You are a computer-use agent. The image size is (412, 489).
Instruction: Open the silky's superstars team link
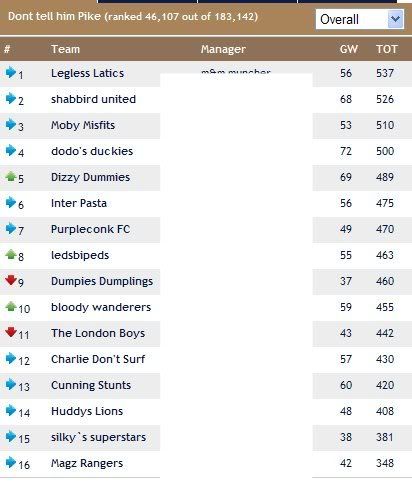[x=98, y=437]
